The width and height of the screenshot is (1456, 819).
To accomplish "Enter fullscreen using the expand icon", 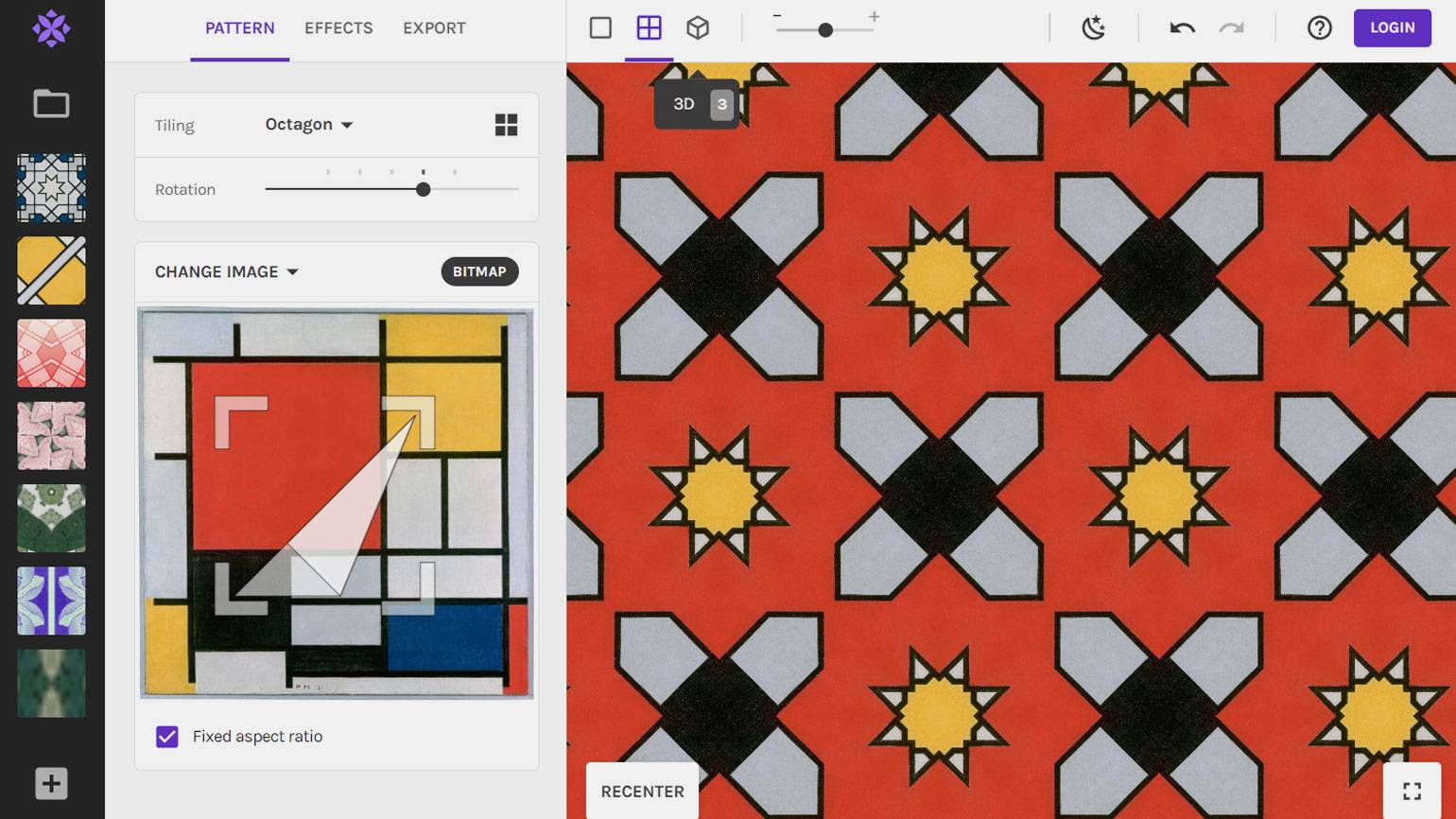I will [x=1412, y=791].
